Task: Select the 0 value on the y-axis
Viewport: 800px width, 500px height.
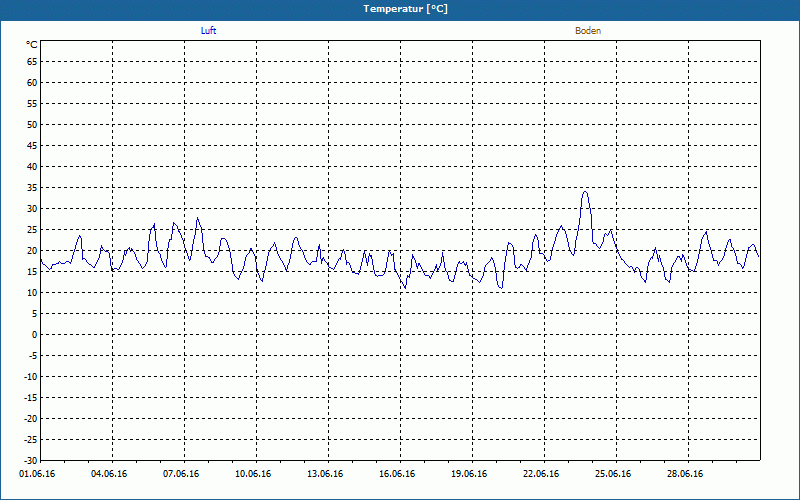Action: tap(35, 335)
